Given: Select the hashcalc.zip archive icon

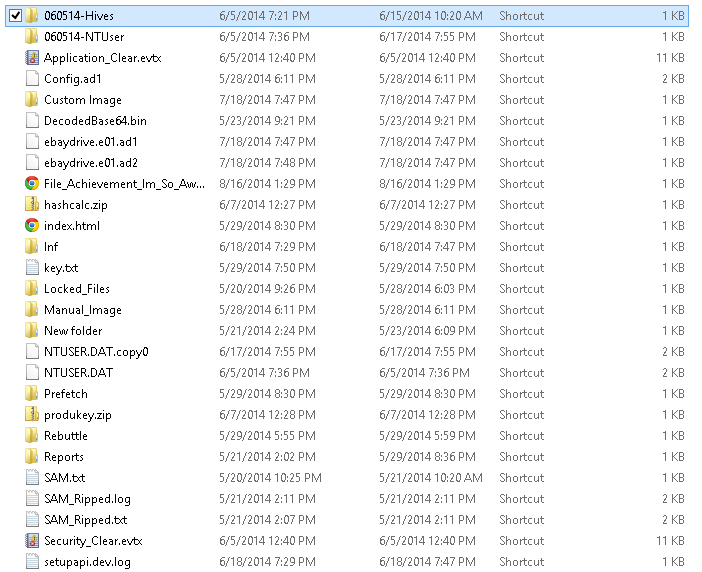Looking at the screenshot, I should point(32,205).
